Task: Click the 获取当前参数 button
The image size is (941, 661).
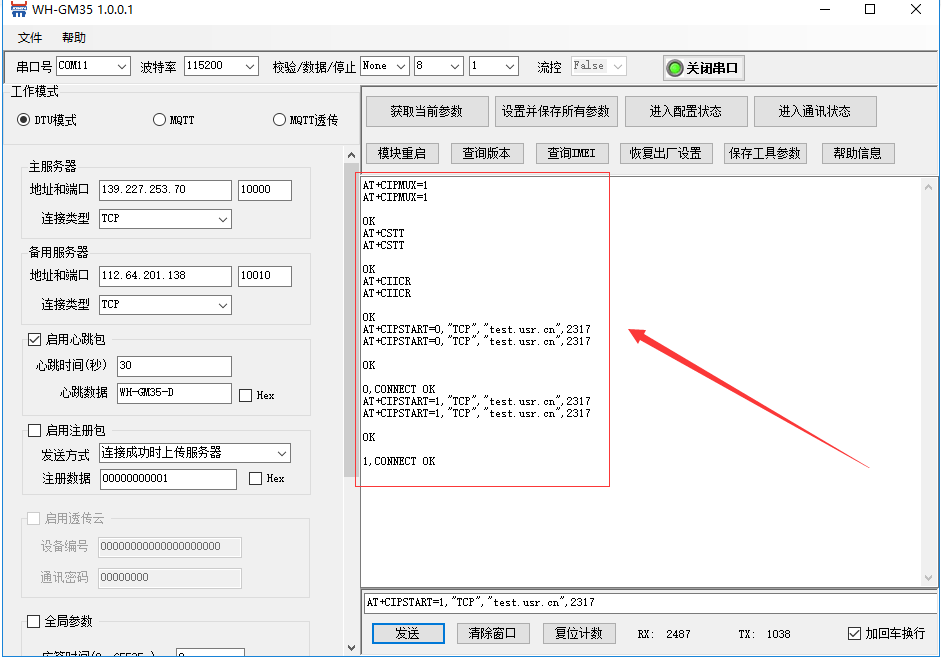Action: point(426,111)
